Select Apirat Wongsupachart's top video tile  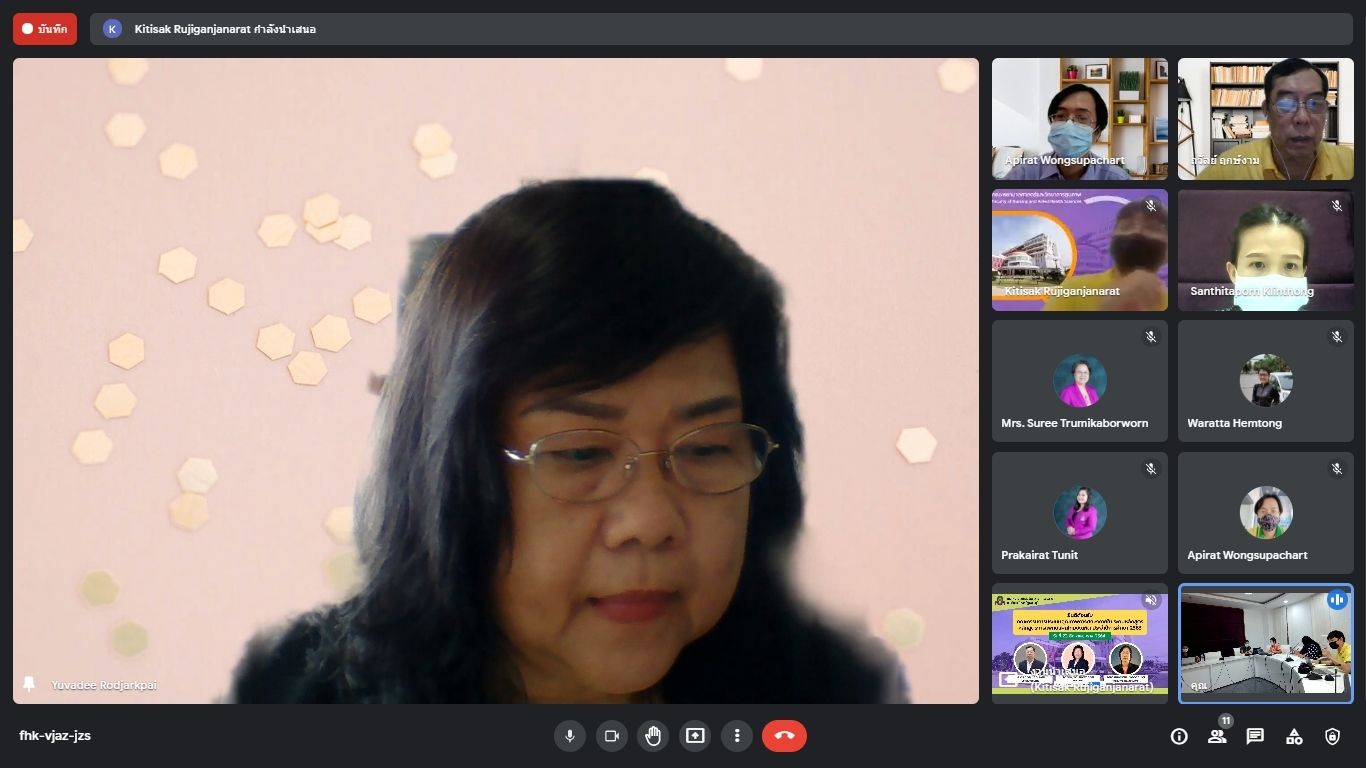point(1079,118)
